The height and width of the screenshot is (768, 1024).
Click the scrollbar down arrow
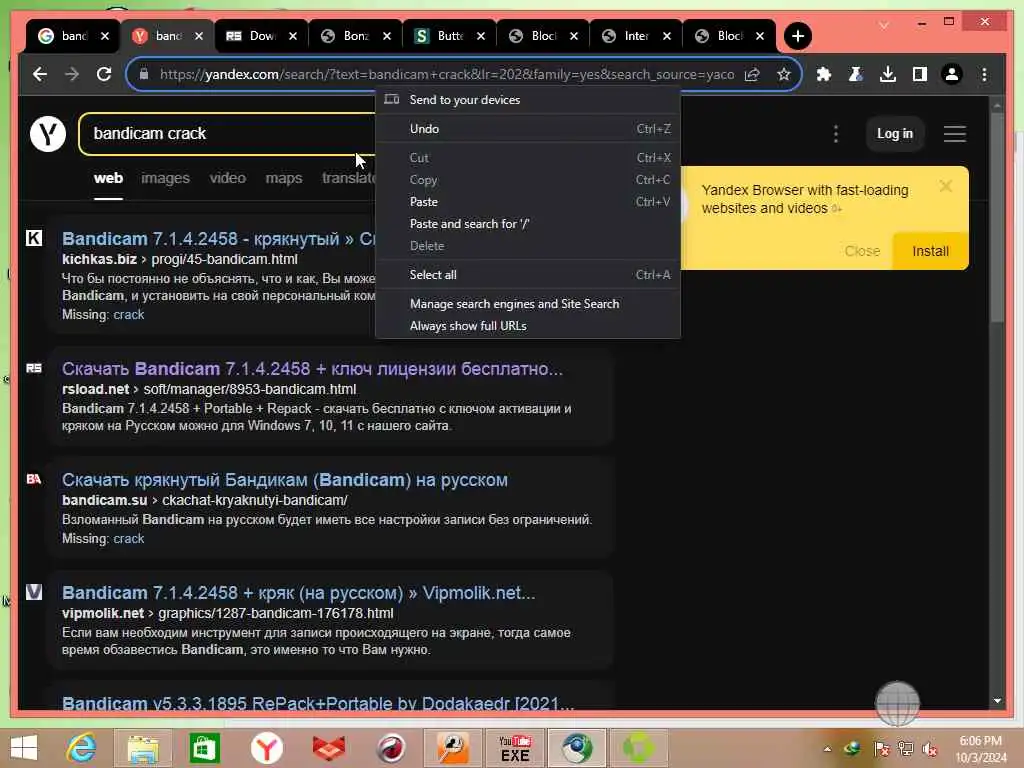(x=997, y=701)
